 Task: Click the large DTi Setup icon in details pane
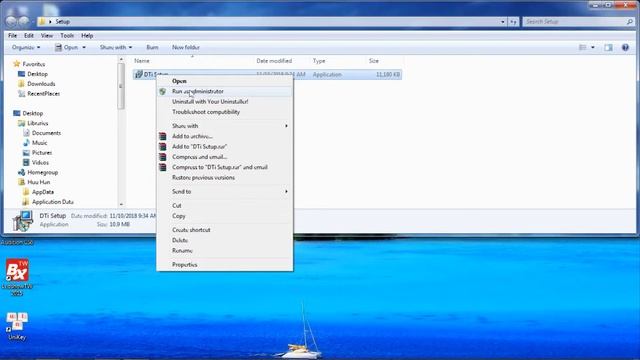coord(23,221)
